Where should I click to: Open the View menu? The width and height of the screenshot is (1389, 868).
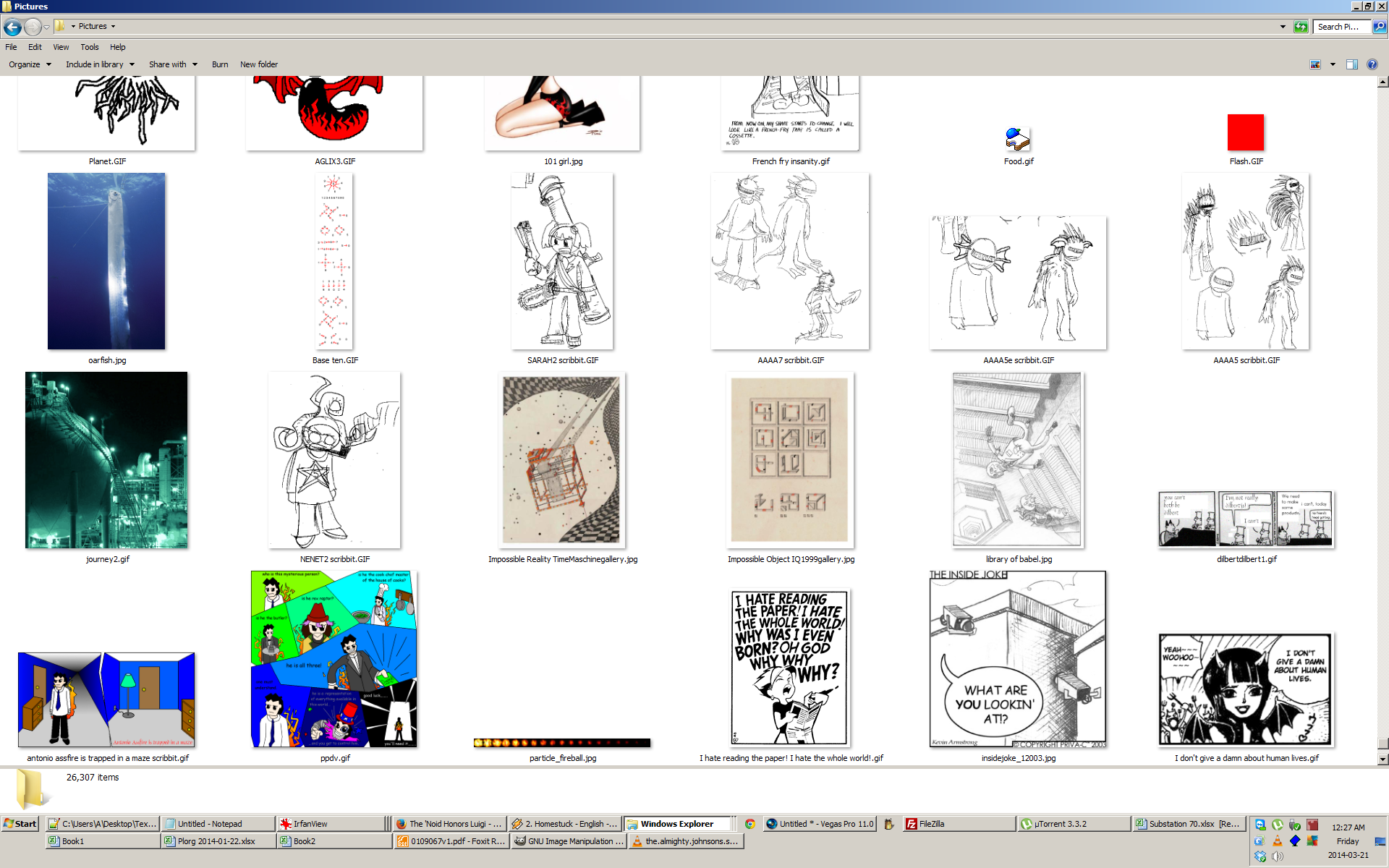tap(61, 47)
